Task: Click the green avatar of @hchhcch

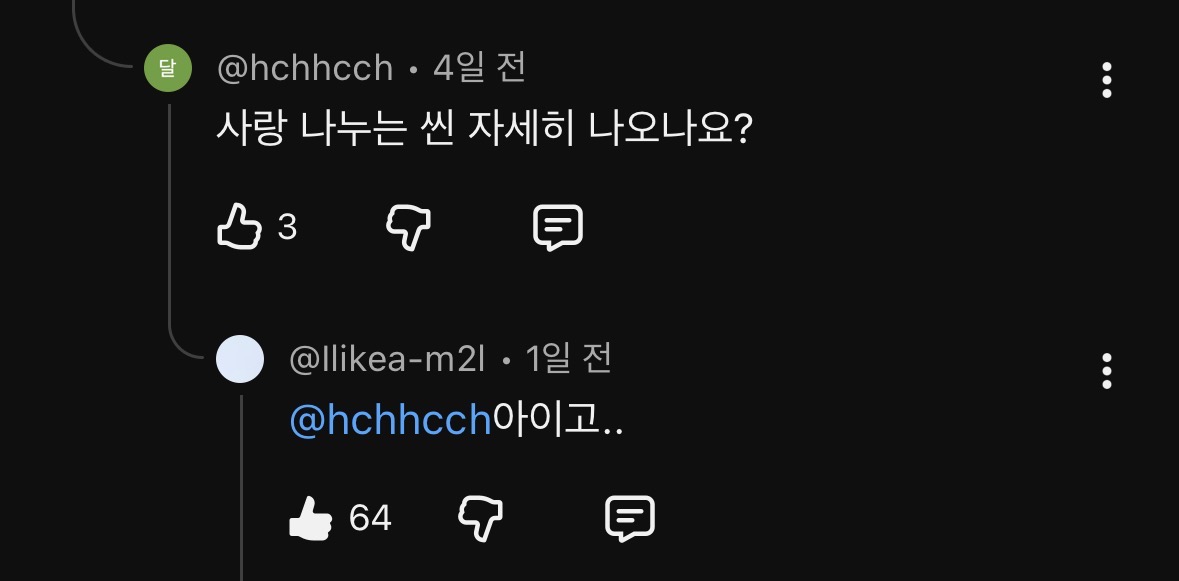Action: [x=168, y=68]
